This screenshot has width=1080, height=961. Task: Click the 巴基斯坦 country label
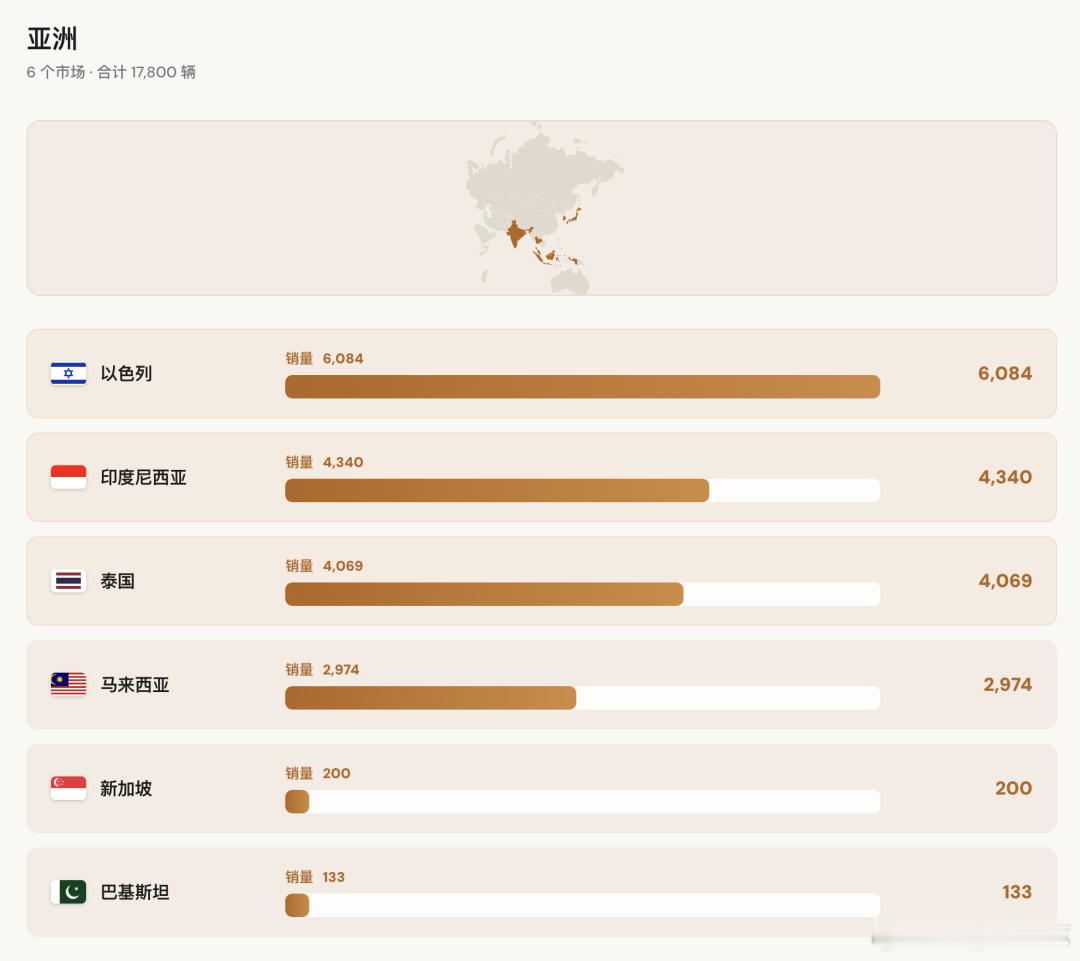[x=135, y=892]
